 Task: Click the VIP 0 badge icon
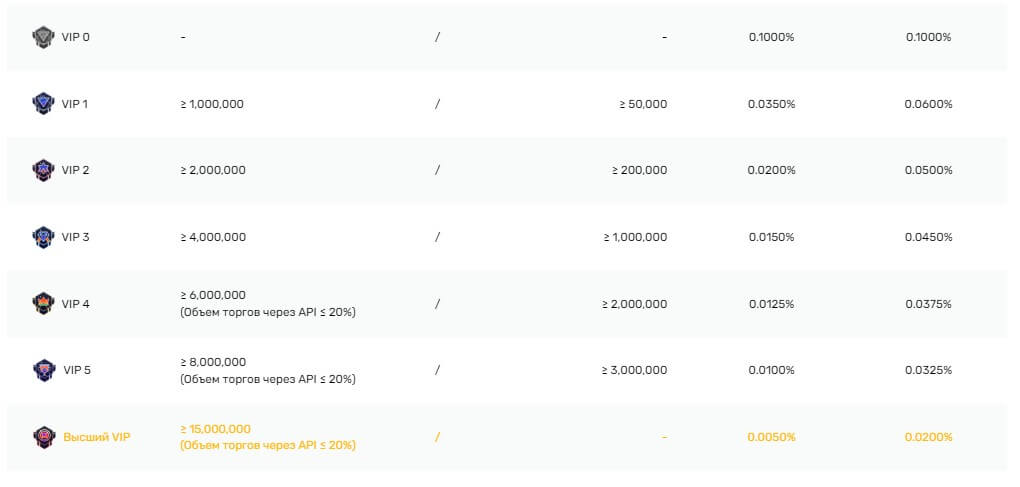click(42, 37)
